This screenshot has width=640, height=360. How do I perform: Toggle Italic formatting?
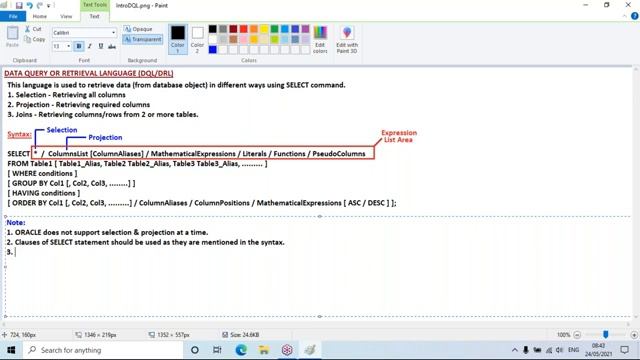point(90,46)
